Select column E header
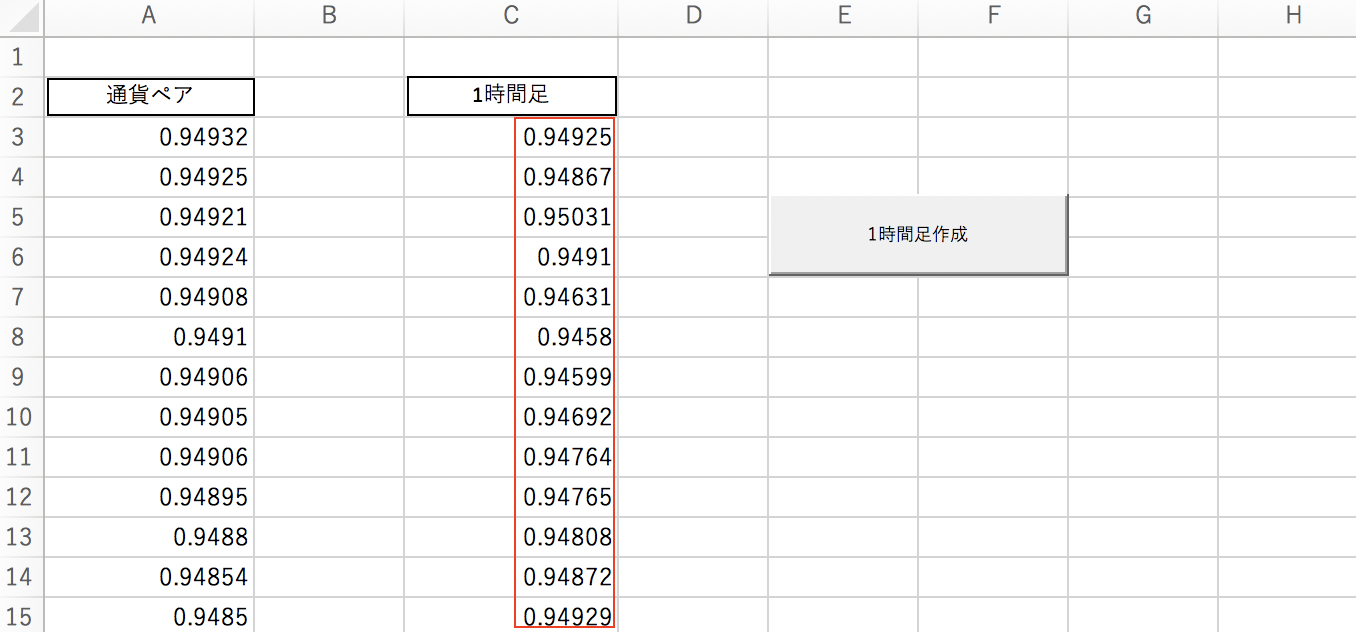1356x632 pixels. coord(843,15)
